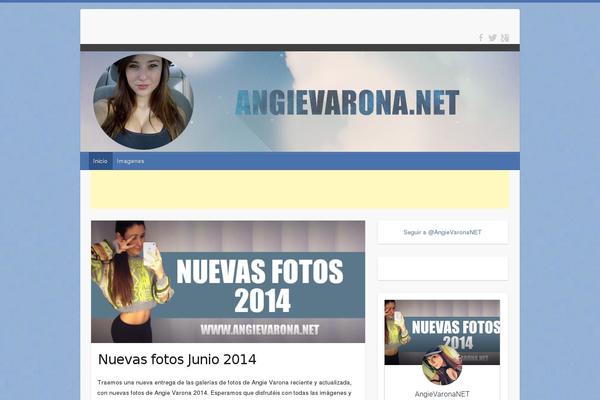Screen dimensions: 600x400
Task: Open the Imagenes menu item
Action: pyautogui.click(x=130, y=161)
